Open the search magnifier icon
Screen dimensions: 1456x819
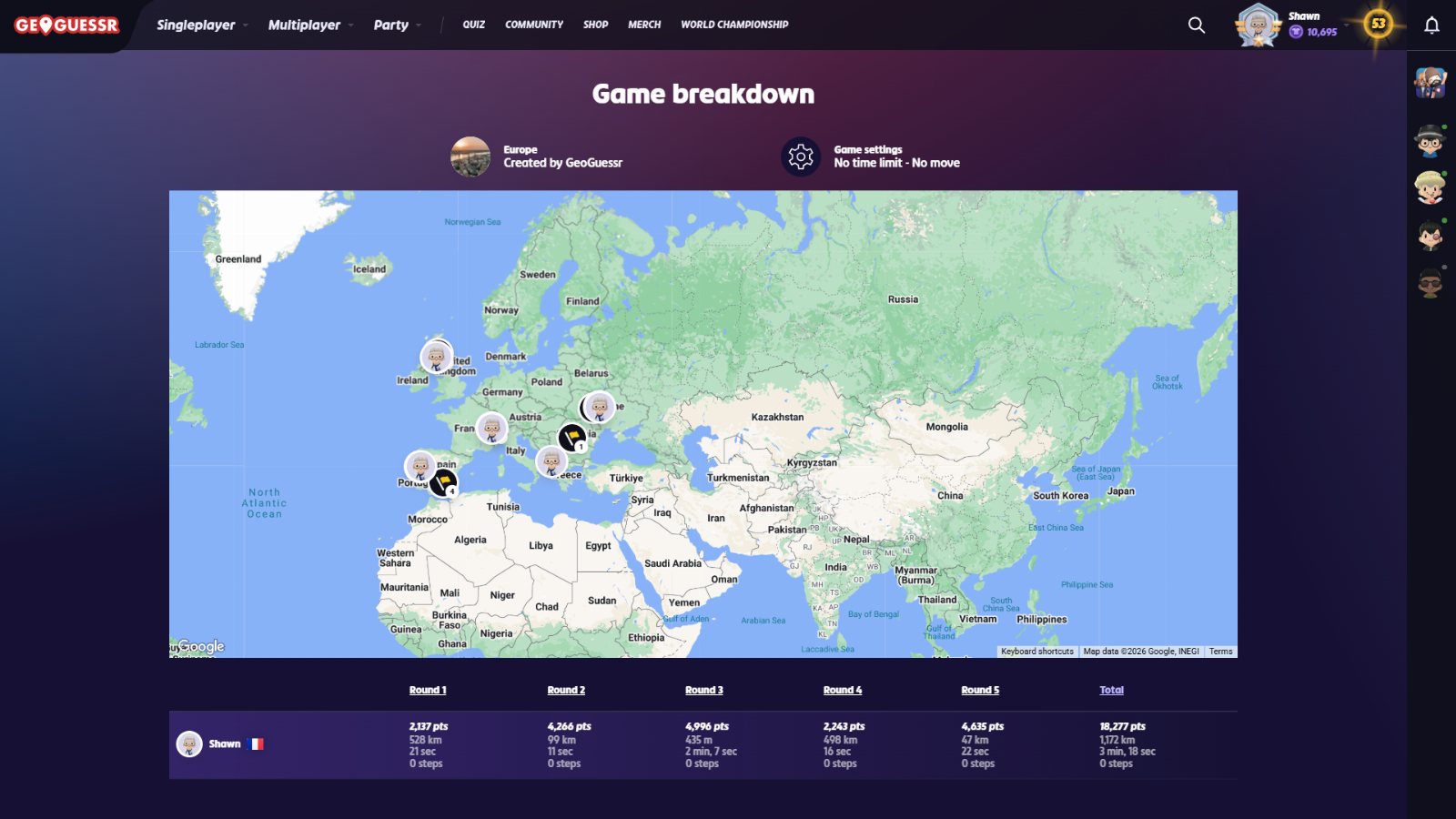[x=1197, y=25]
